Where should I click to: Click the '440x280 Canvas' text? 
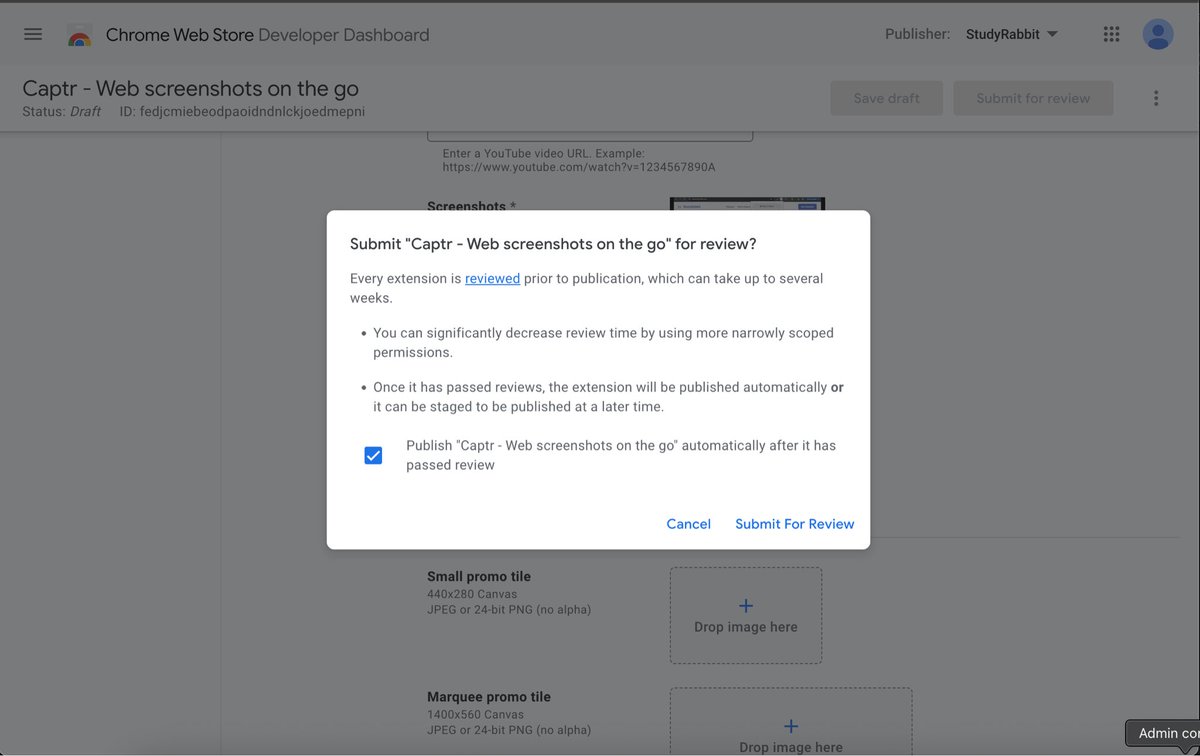click(x=472, y=594)
